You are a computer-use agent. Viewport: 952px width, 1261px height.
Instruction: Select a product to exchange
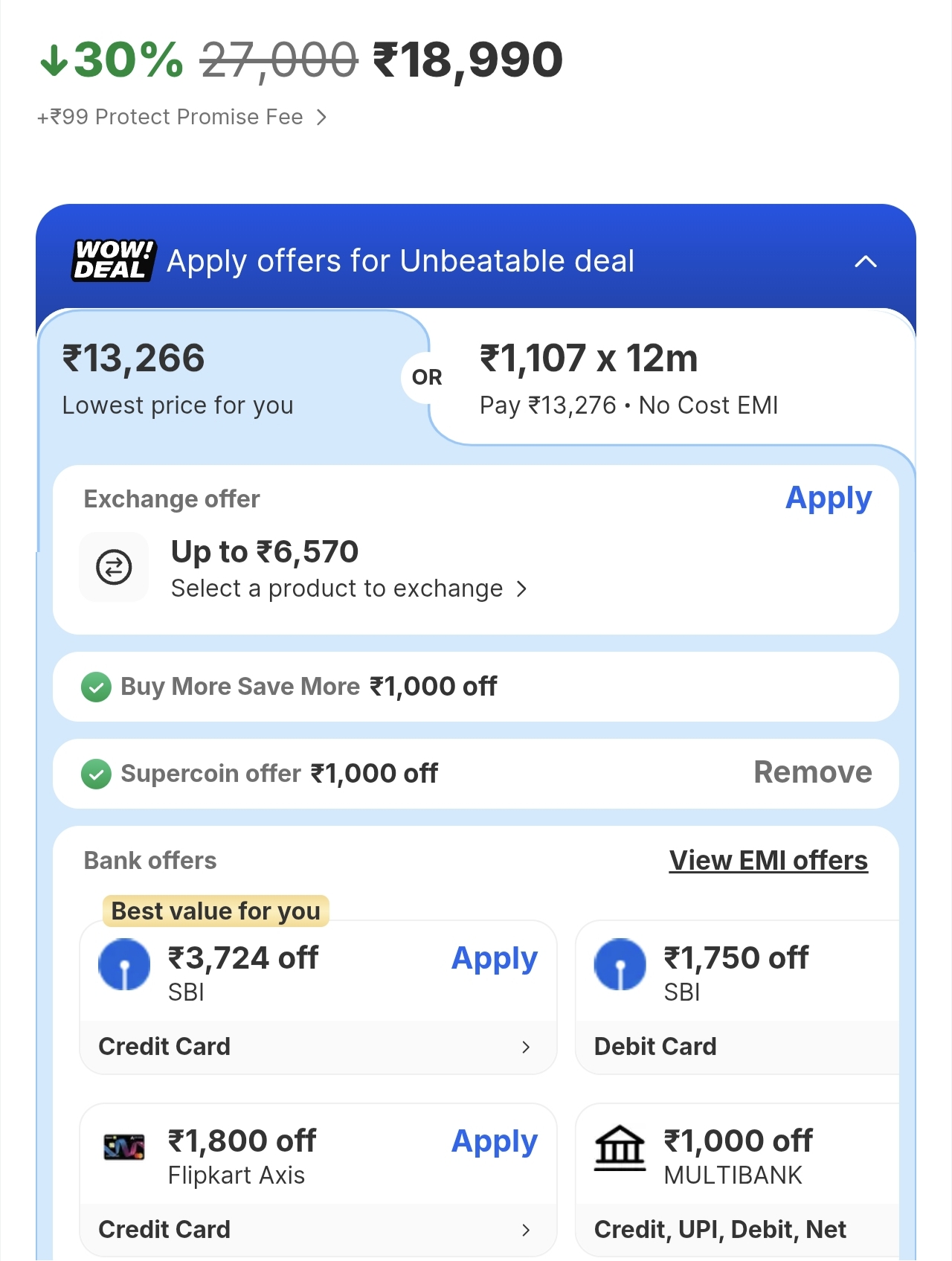coord(348,589)
